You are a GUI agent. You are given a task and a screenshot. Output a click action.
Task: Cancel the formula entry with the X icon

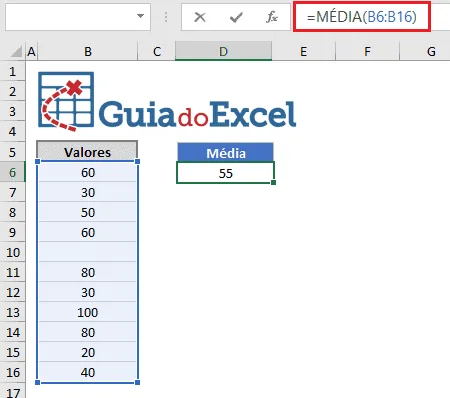point(200,17)
